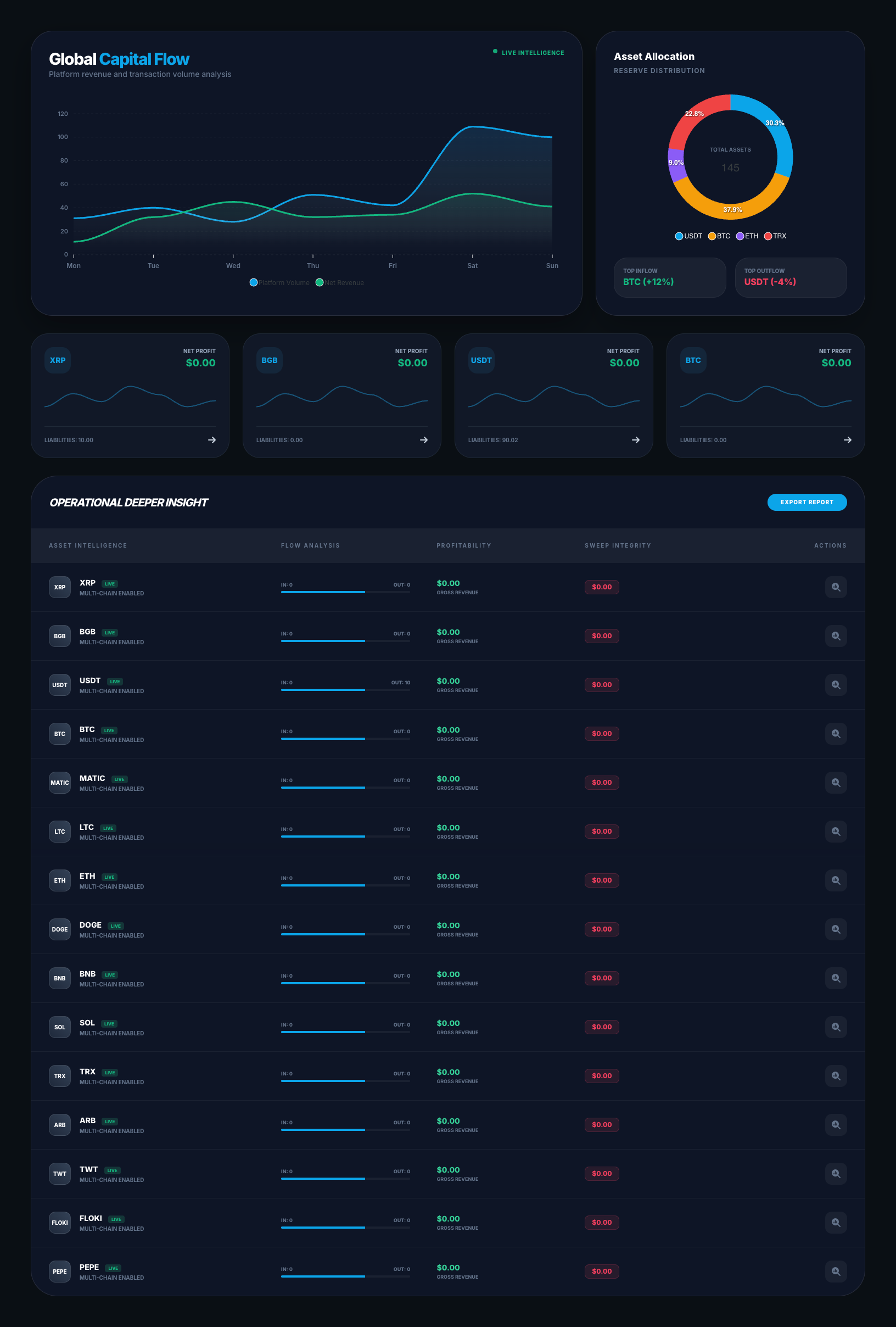Toggle Net Revenue series in chart legend

340,283
